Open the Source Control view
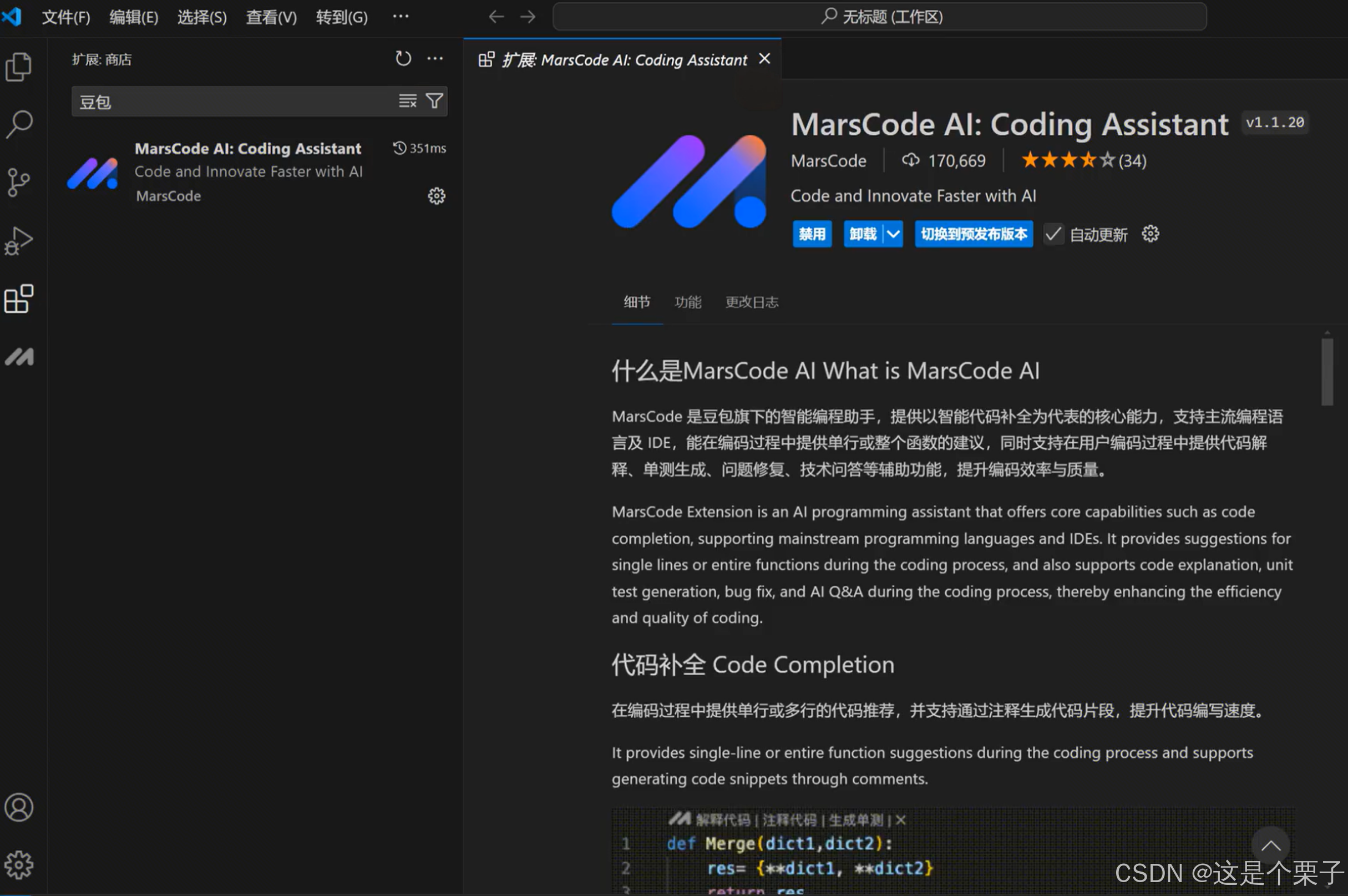The height and width of the screenshot is (896, 1348). (x=19, y=183)
